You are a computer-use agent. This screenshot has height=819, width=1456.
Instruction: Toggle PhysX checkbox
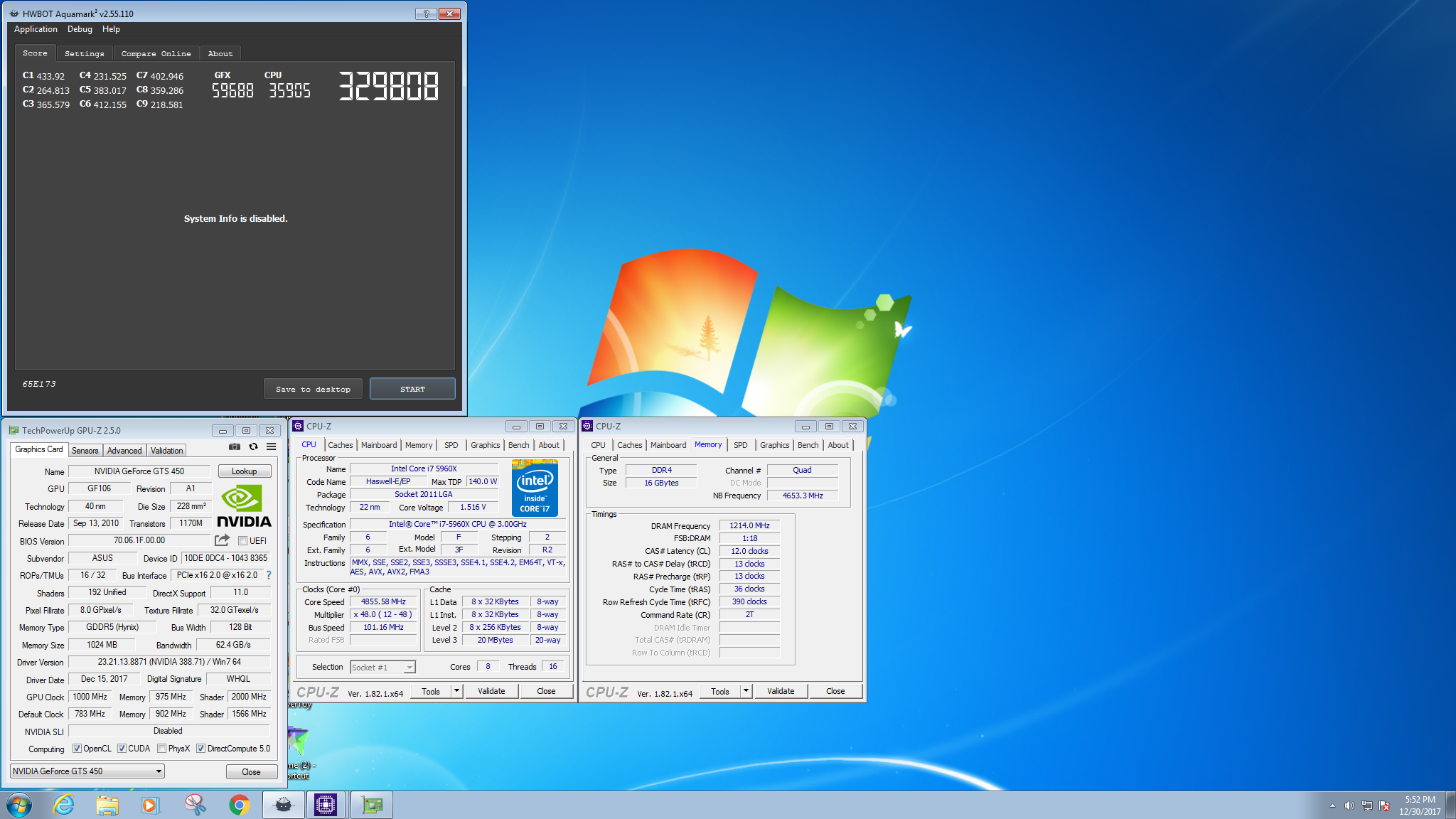(x=162, y=748)
